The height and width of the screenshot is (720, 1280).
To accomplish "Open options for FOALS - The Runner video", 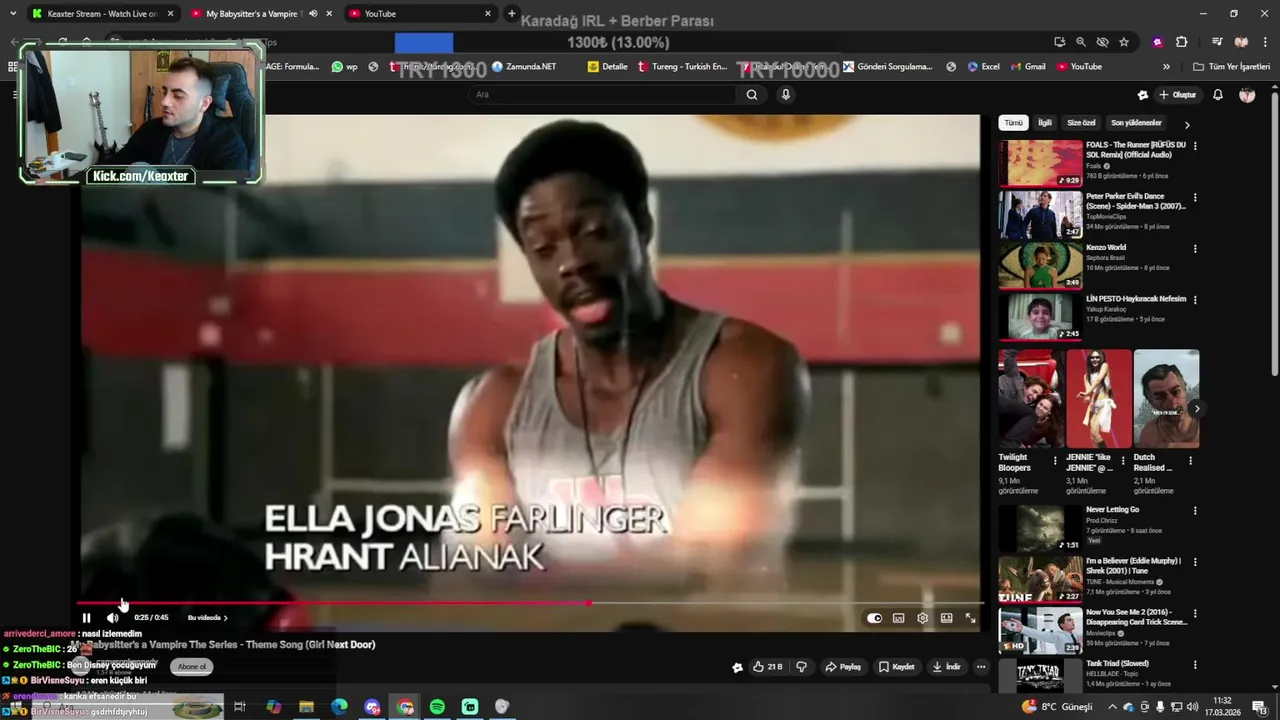I will pos(1195,146).
